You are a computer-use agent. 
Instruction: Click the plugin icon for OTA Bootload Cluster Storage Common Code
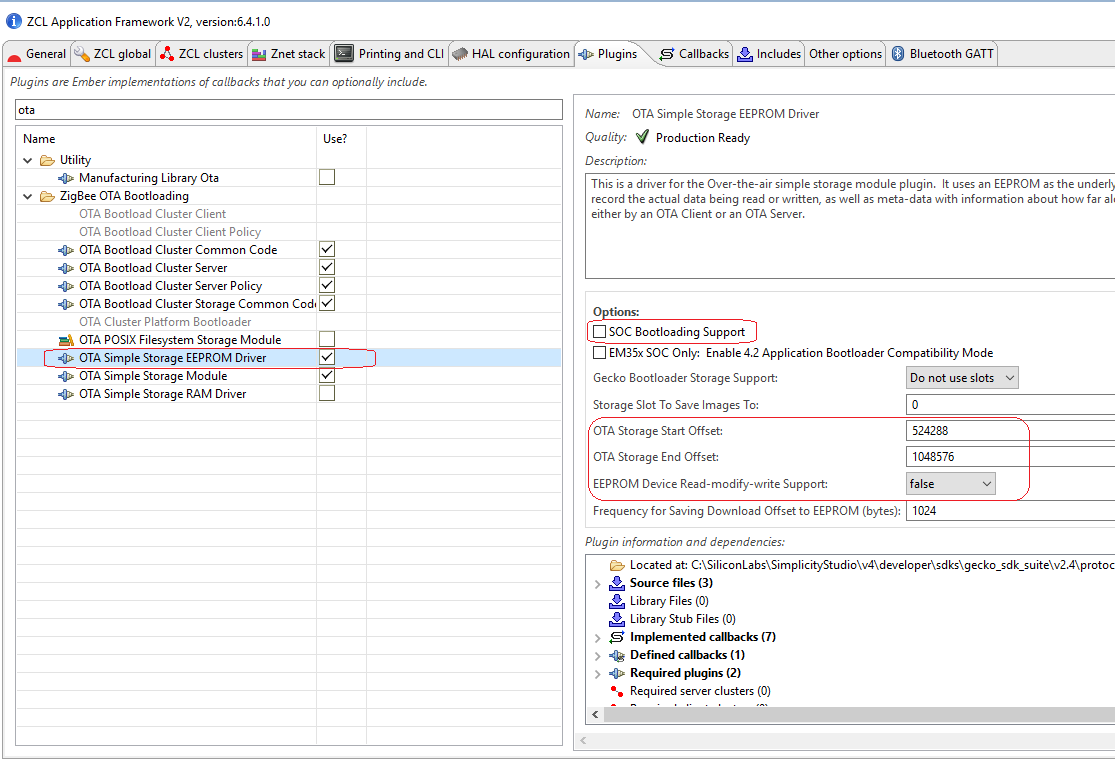[x=65, y=304]
